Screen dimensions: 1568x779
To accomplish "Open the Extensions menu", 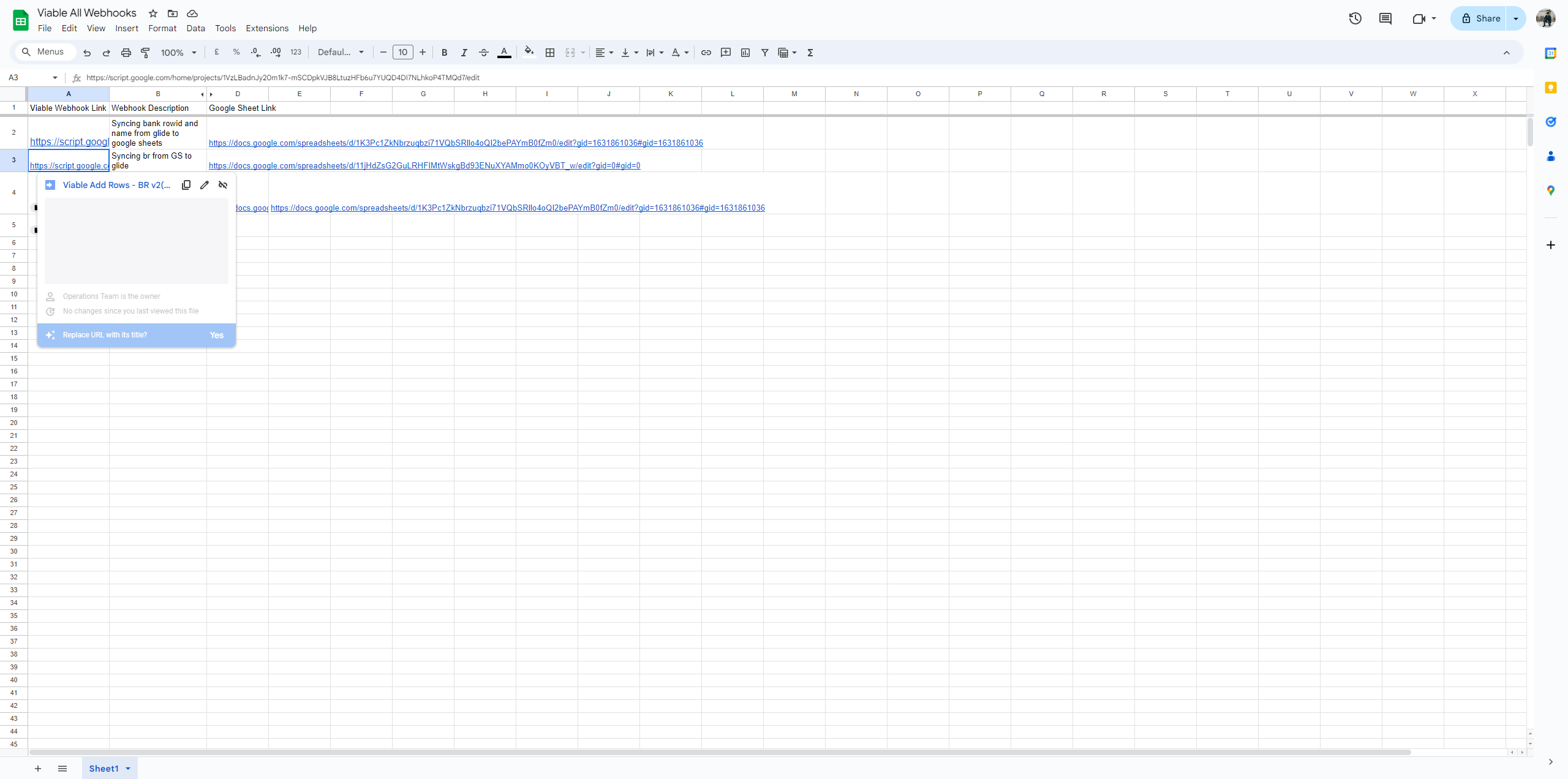I will pyautogui.click(x=266, y=28).
